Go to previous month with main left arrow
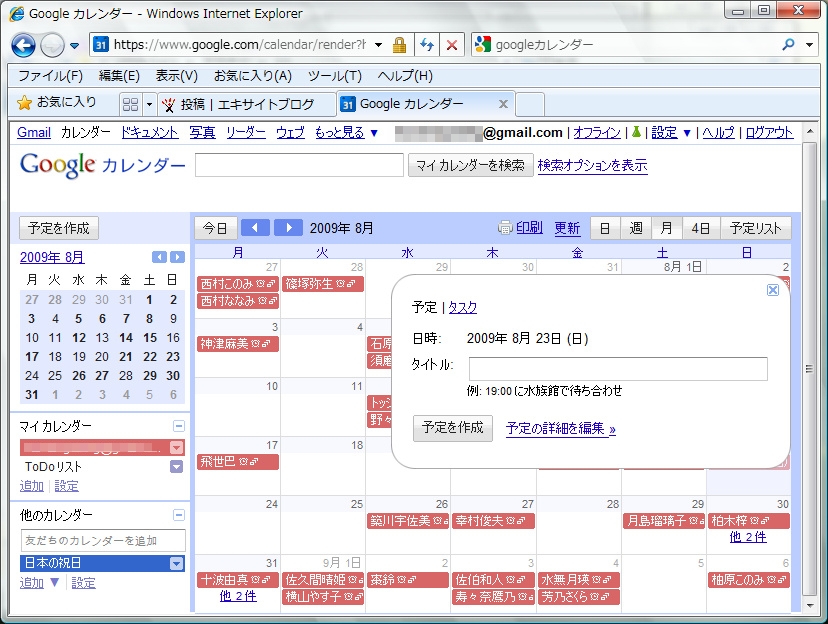The width and height of the screenshot is (828, 624). point(255,228)
